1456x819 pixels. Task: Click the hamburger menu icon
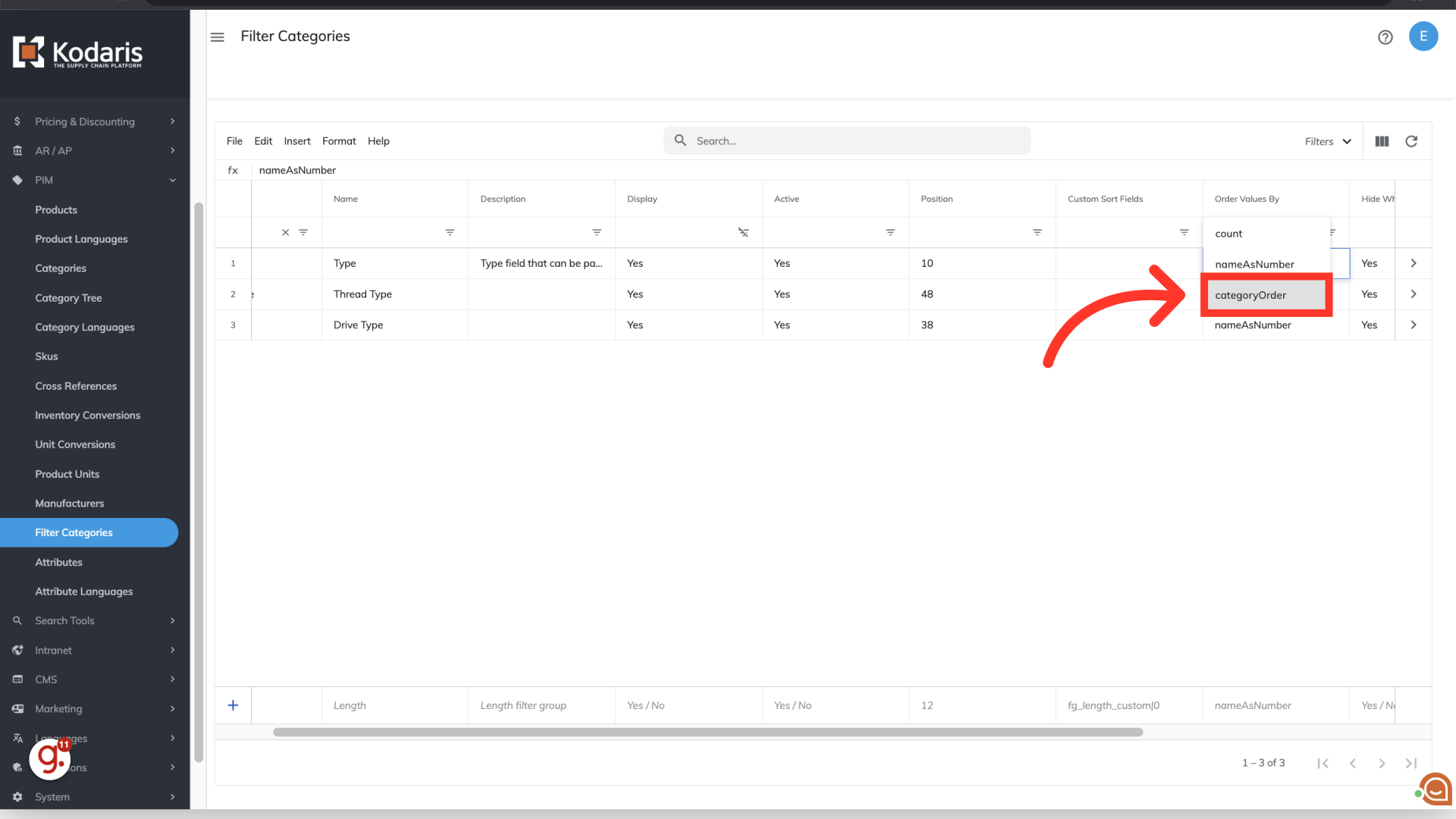[x=218, y=37]
